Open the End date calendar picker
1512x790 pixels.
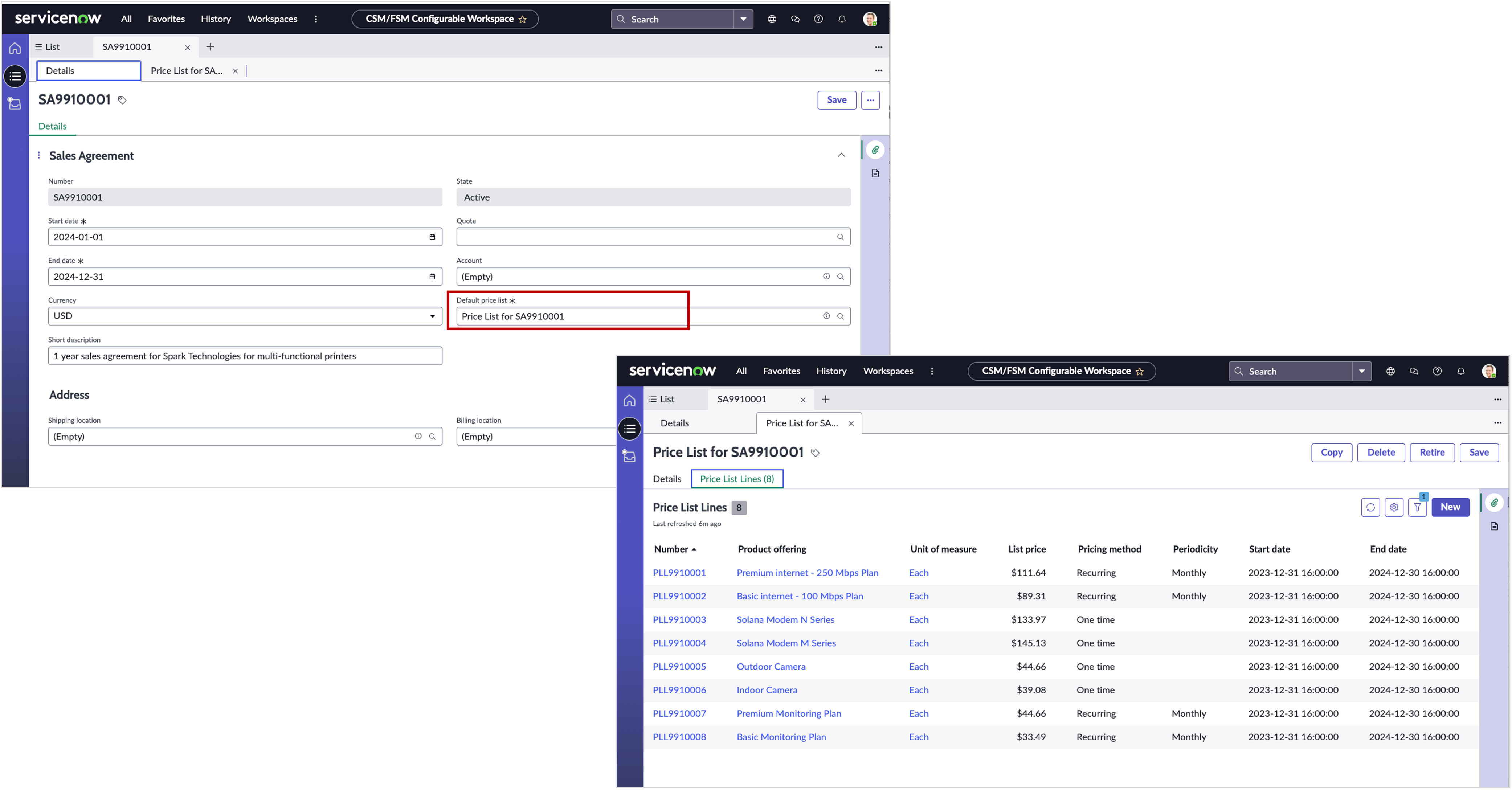[432, 277]
